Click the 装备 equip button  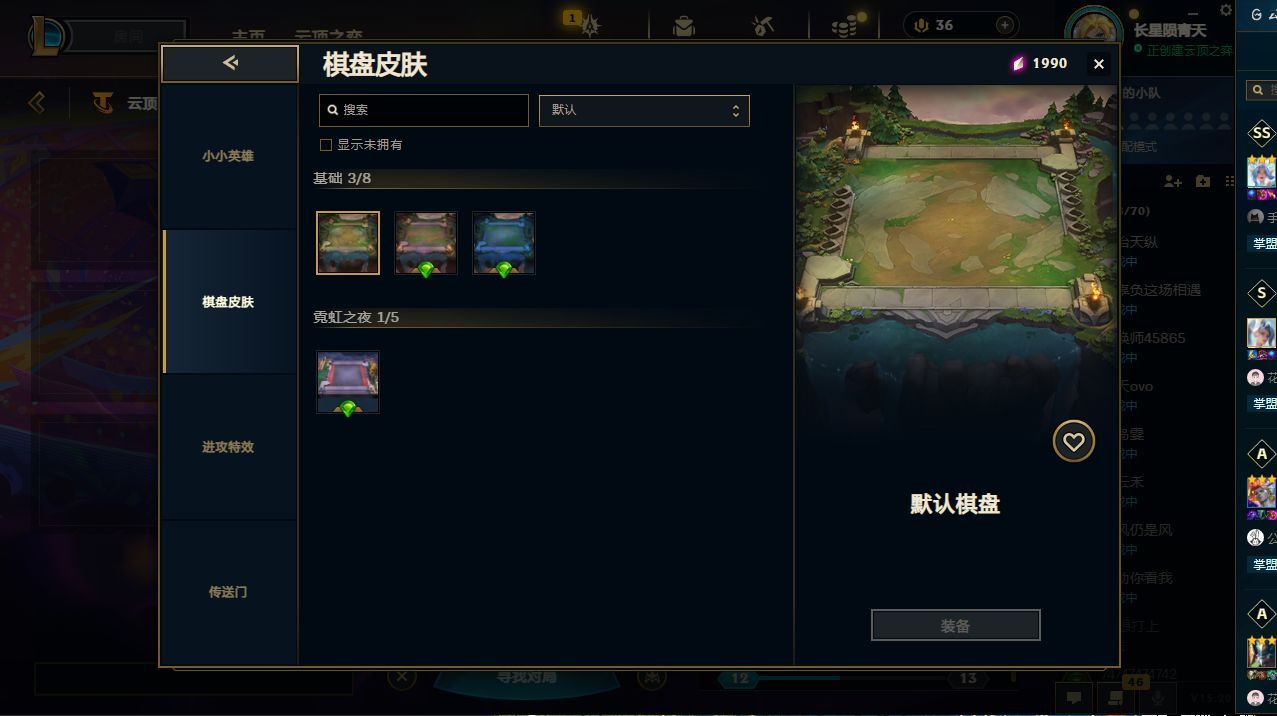click(x=955, y=625)
